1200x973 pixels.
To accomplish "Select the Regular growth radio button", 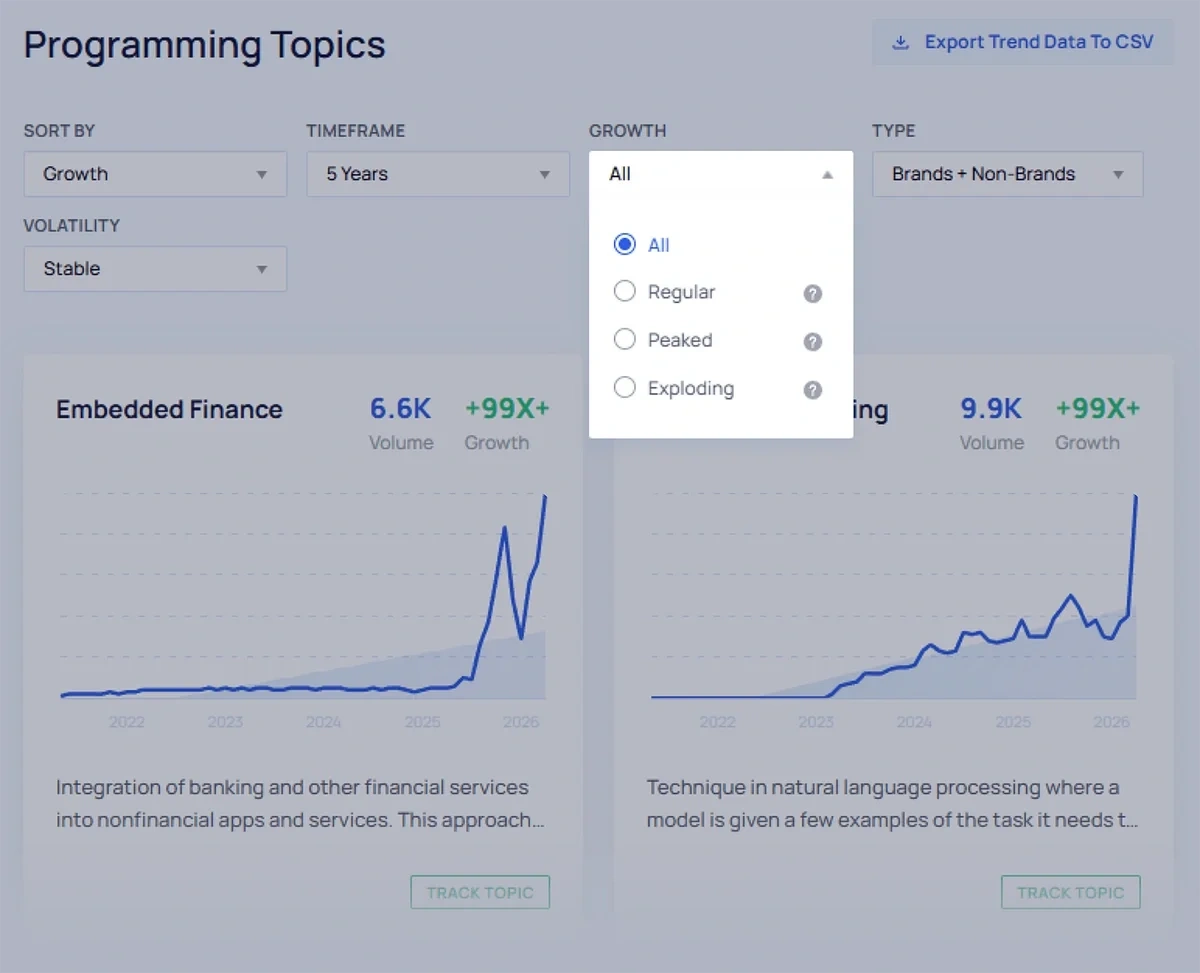I will tap(624, 292).
